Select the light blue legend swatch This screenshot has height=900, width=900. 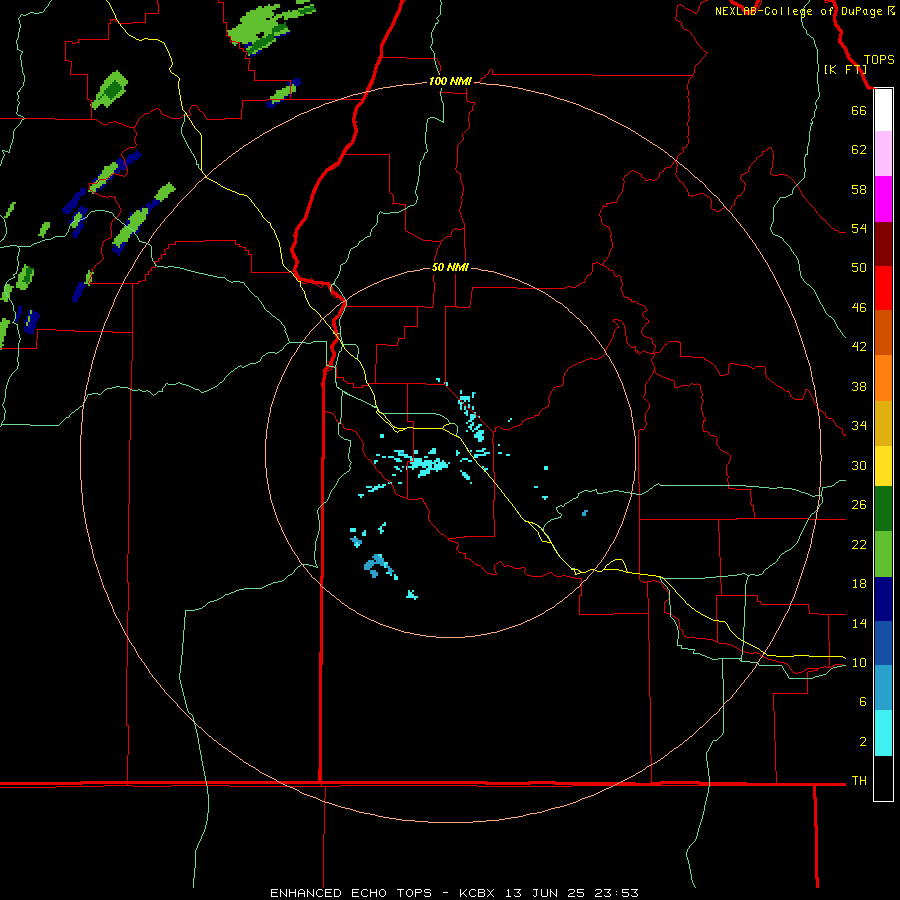tap(883, 688)
